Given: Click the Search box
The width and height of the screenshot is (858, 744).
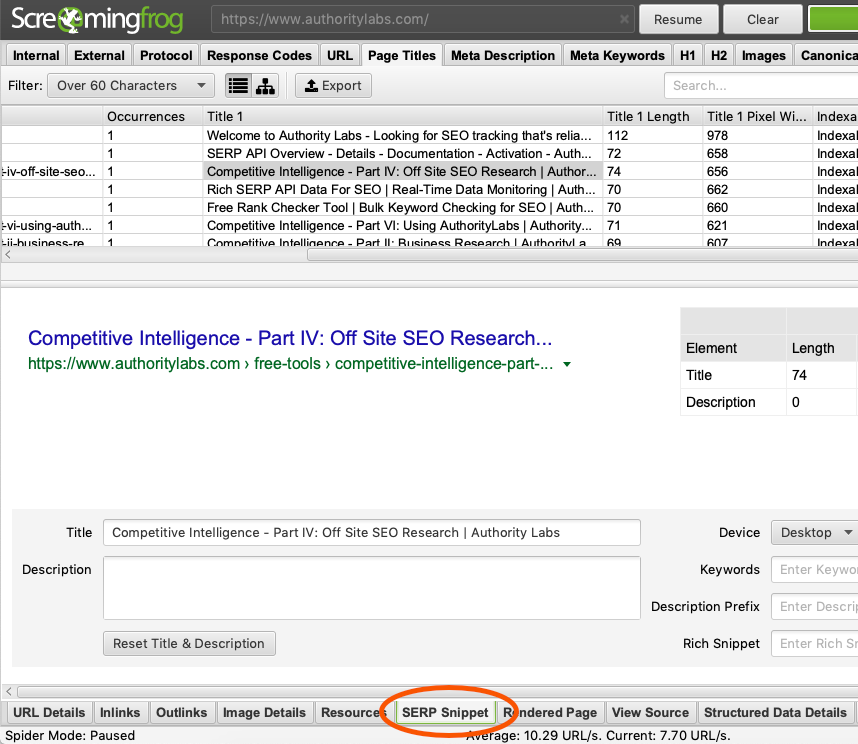Looking at the screenshot, I should pos(761,86).
